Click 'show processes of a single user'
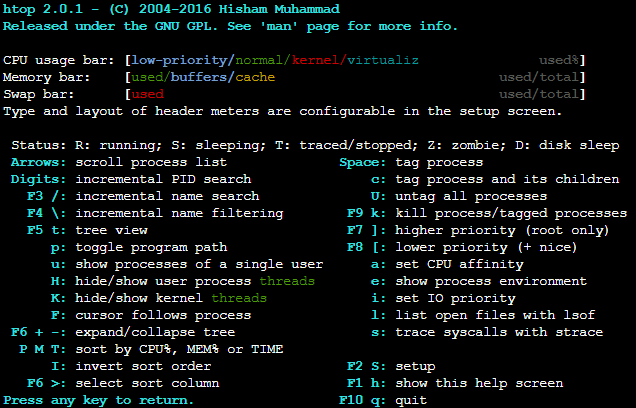Screen dimensions: 636x408 [x=199, y=265]
